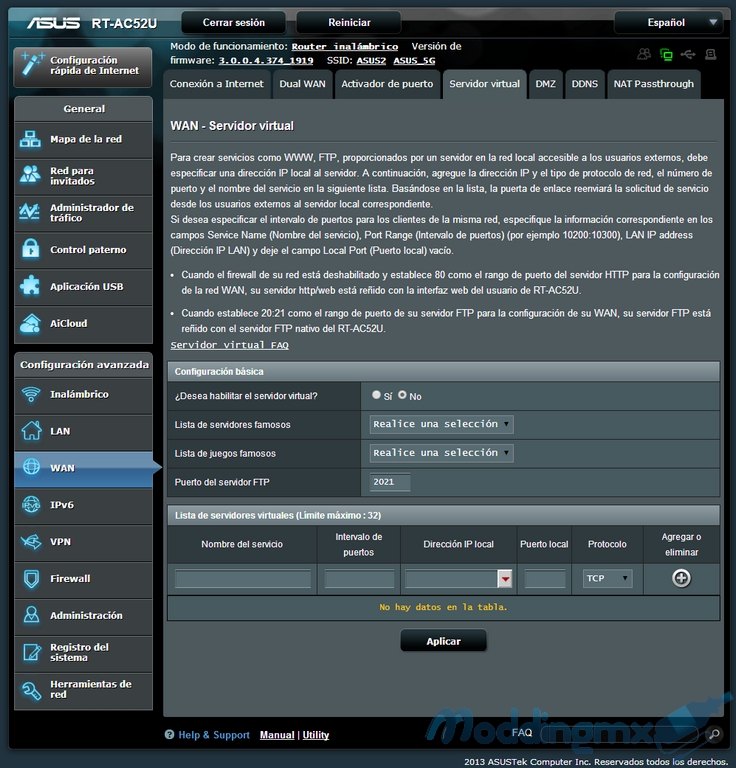This screenshot has height=768, width=736.
Task: Open Registro del sistema notepad icon
Action: coord(31,652)
